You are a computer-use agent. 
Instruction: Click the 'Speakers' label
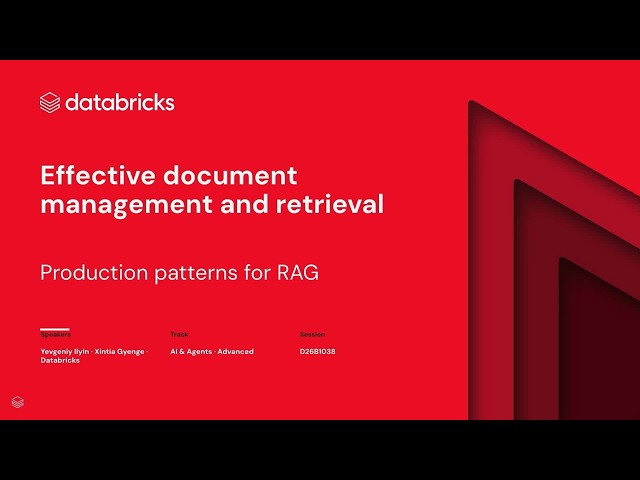coord(56,334)
